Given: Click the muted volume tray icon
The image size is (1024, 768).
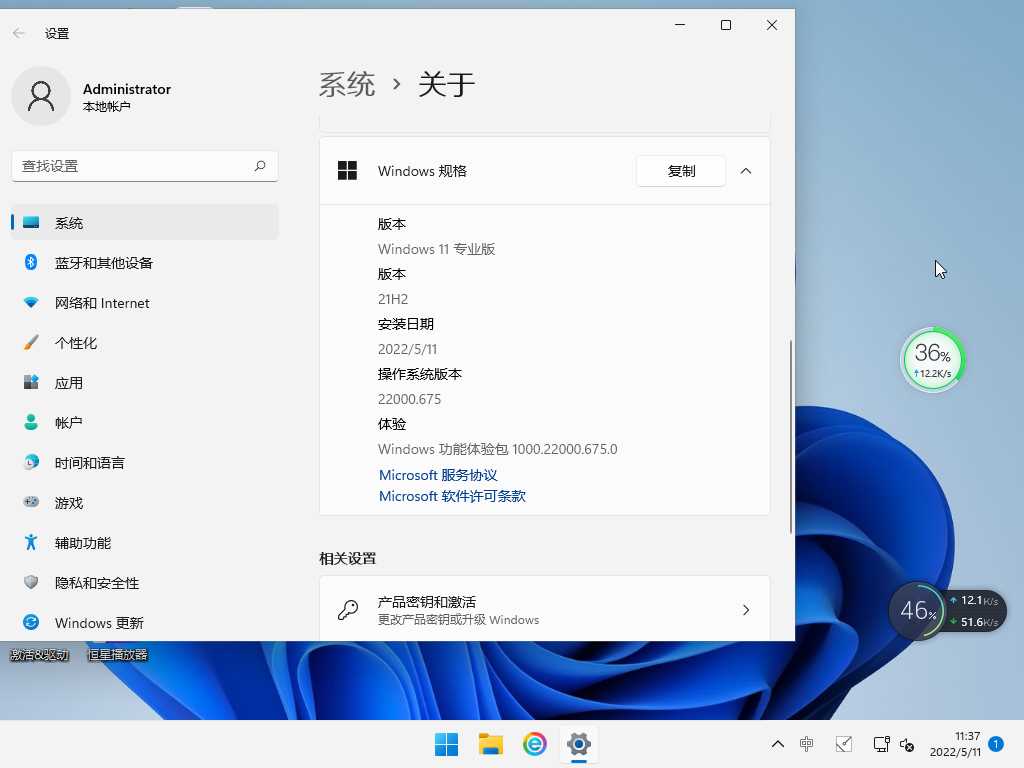Looking at the screenshot, I should click(x=907, y=744).
